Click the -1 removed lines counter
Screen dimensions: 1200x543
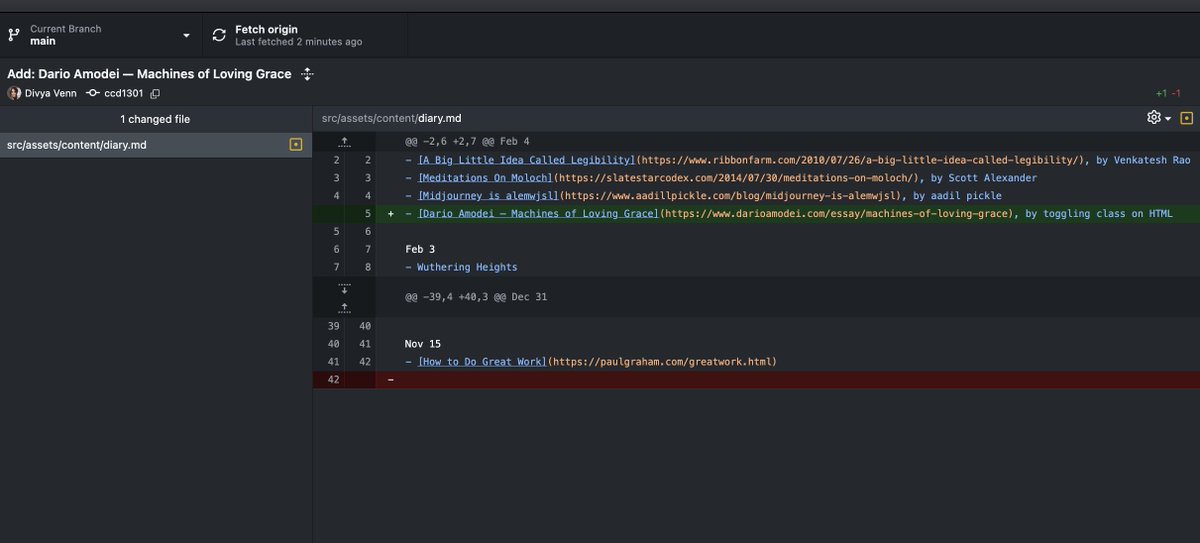point(1176,93)
